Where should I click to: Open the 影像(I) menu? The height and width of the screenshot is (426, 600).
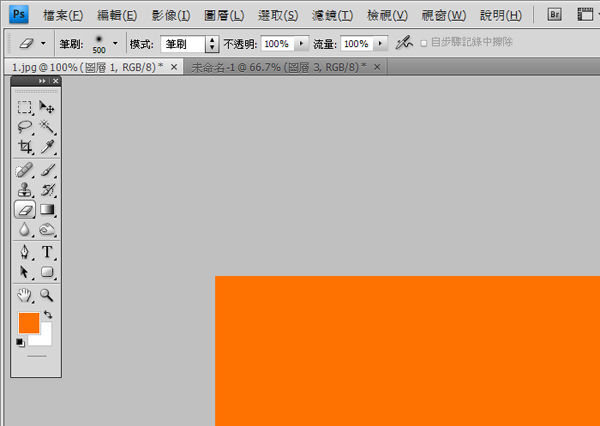171,16
